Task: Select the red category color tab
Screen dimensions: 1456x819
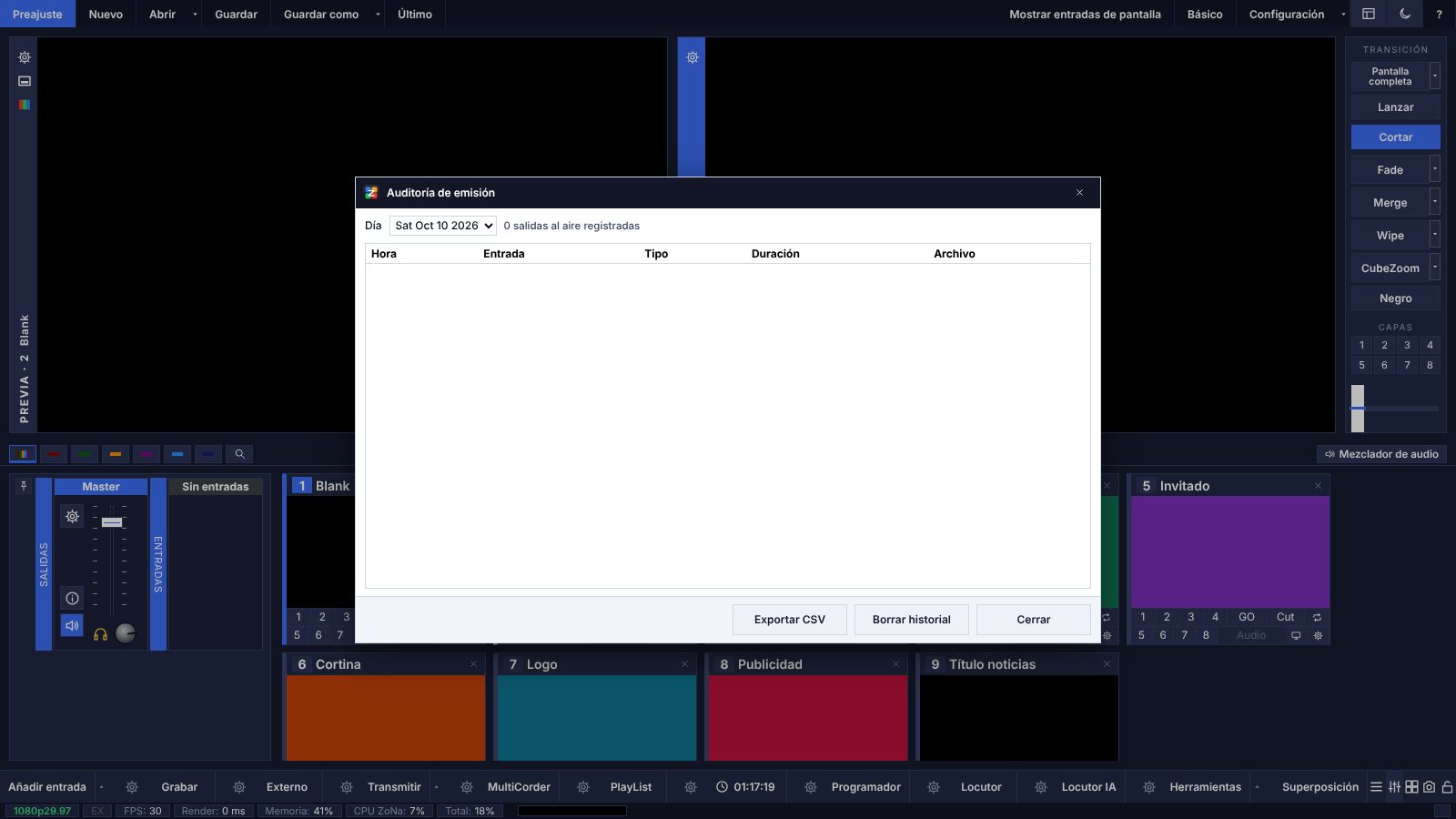Action: point(54,454)
